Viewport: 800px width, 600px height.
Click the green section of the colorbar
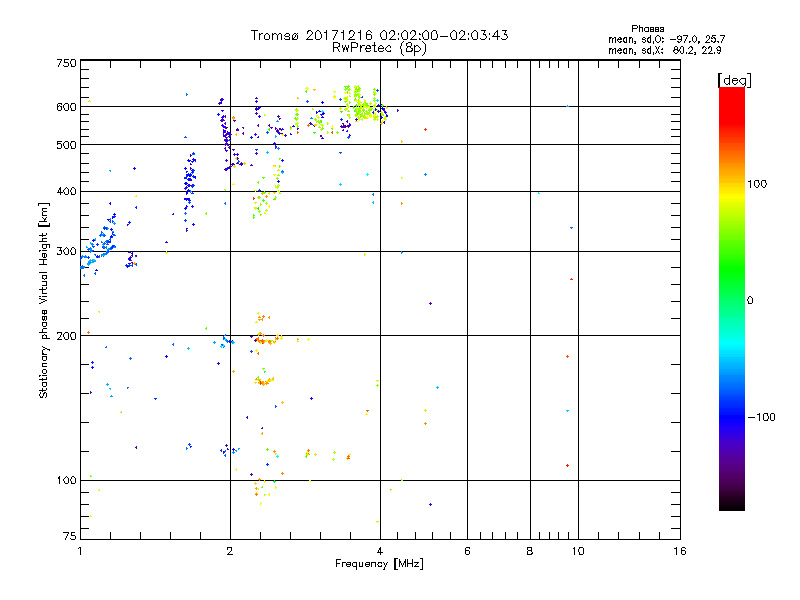pyautogui.click(x=732, y=270)
